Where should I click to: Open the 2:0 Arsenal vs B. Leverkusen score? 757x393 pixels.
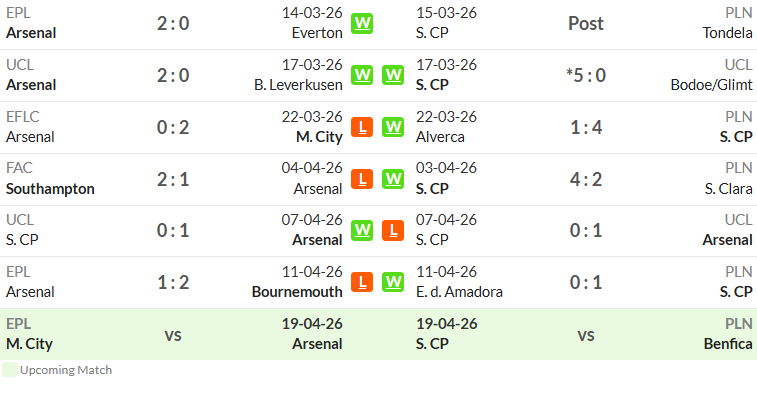[173, 75]
